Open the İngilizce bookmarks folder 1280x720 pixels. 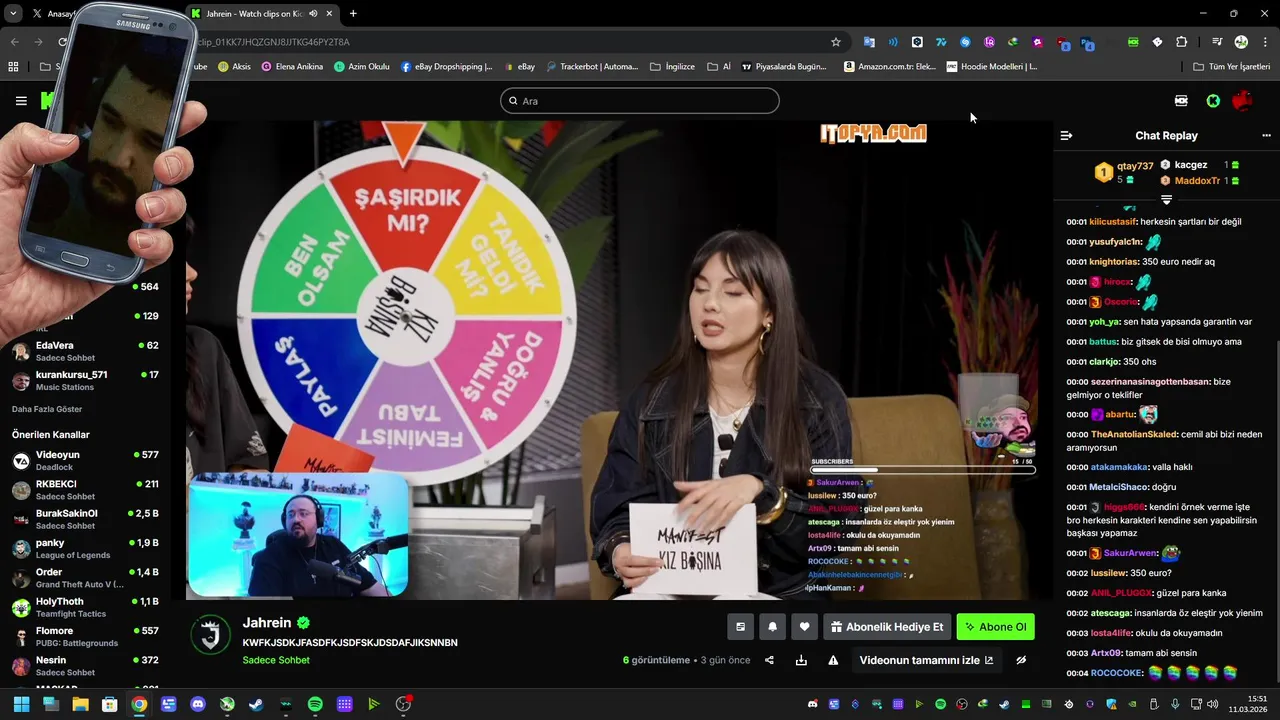(672, 67)
